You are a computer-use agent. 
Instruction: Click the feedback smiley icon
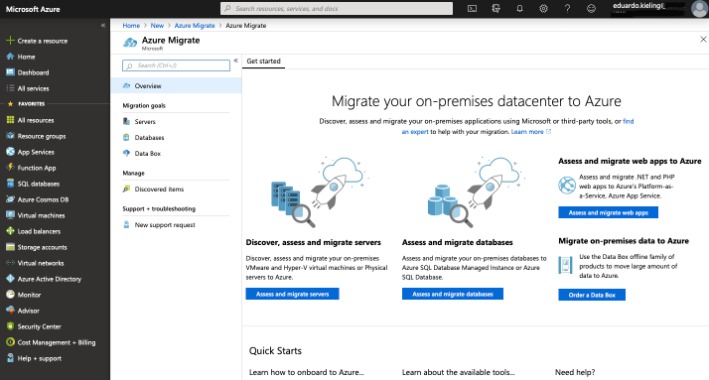tap(591, 8)
